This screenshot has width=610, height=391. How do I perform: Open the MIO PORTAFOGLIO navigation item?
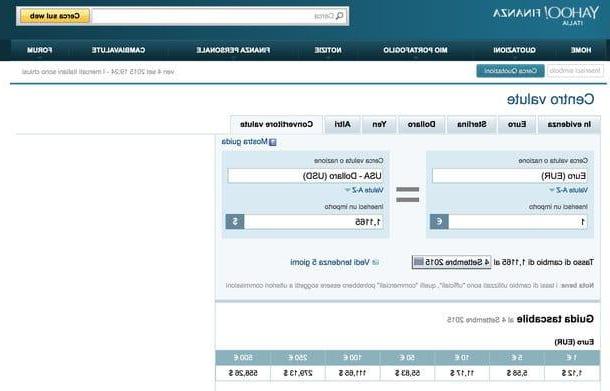415,50
